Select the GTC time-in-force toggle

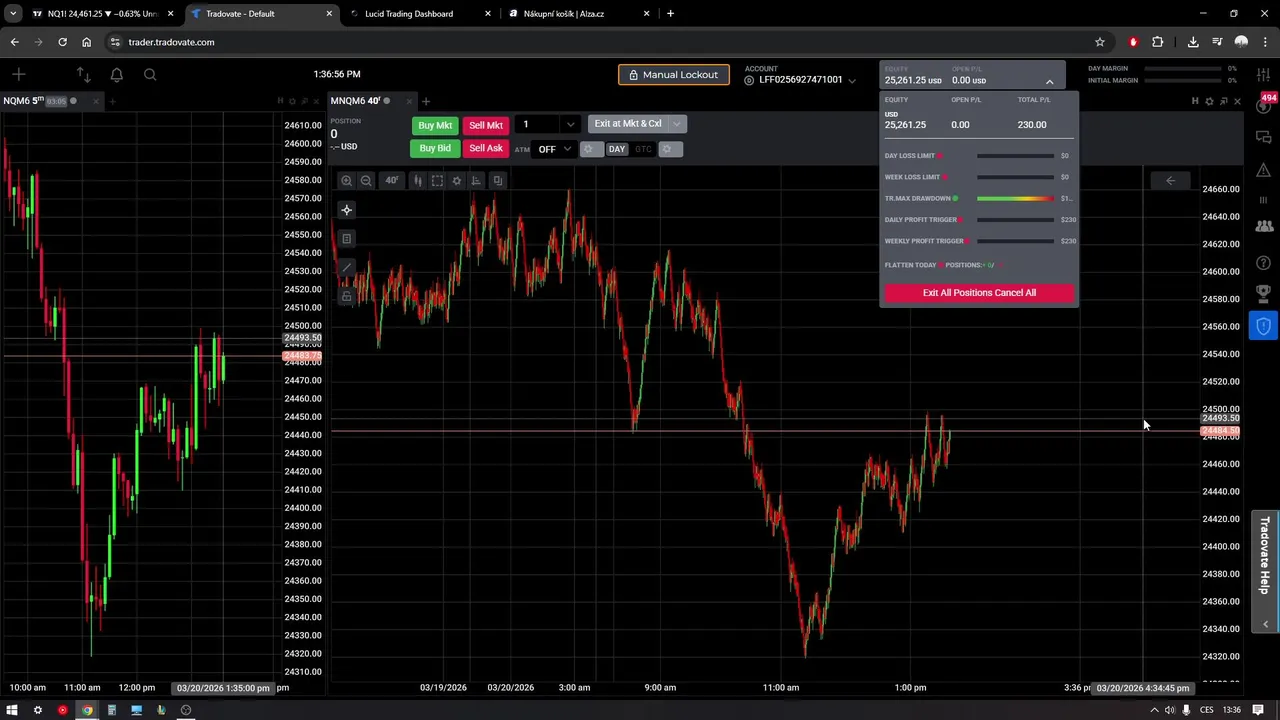pos(643,149)
